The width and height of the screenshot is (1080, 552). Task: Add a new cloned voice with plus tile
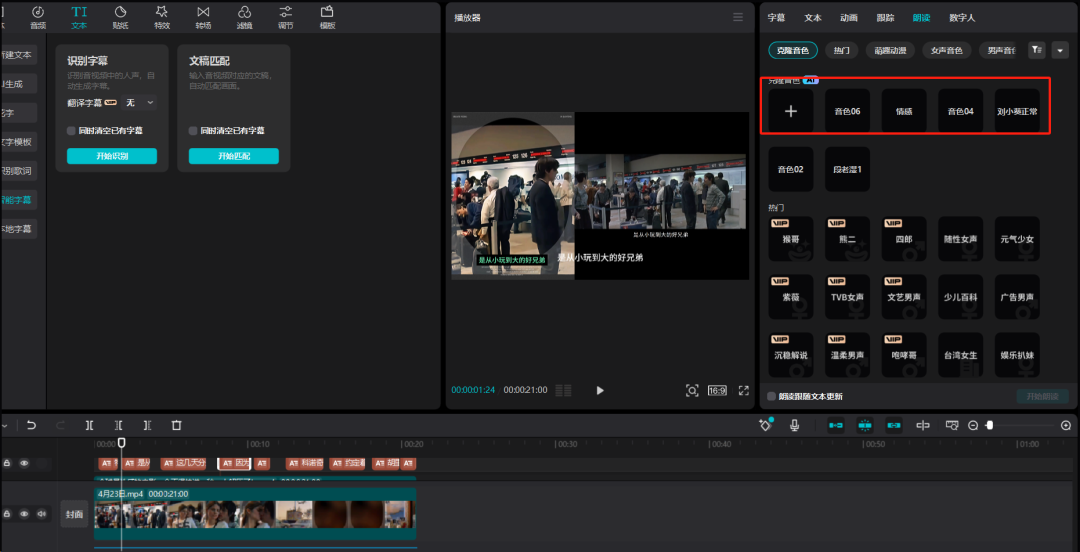pyautogui.click(x=791, y=111)
